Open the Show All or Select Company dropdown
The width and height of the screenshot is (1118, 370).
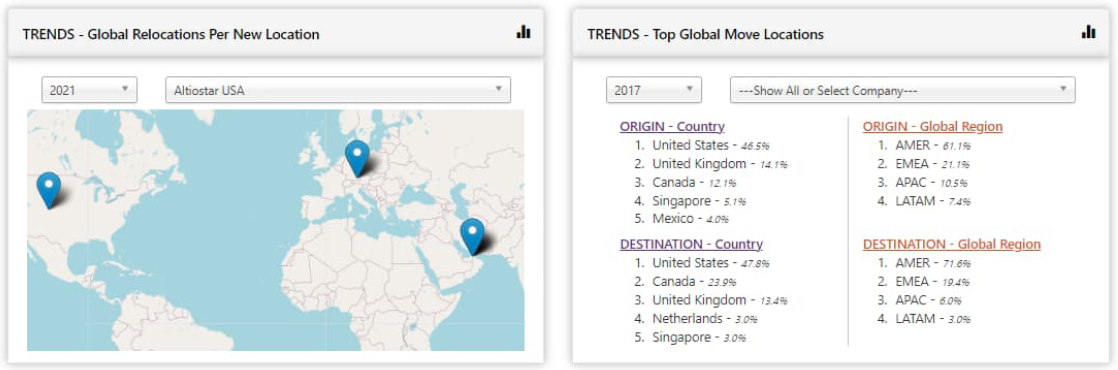pyautogui.click(x=903, y=90)
